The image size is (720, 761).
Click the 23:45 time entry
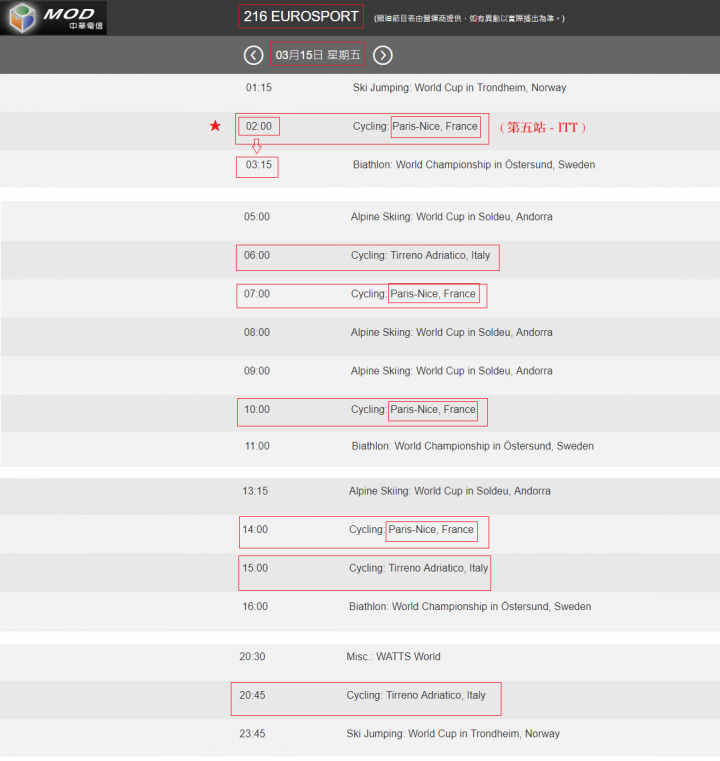pyautogui.click(x=252, y=733)
